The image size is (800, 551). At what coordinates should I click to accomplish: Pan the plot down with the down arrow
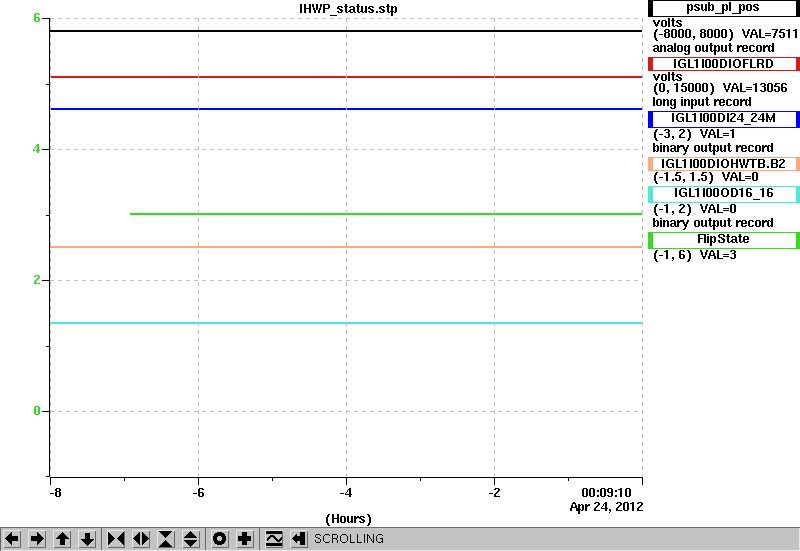pos(88,539)
